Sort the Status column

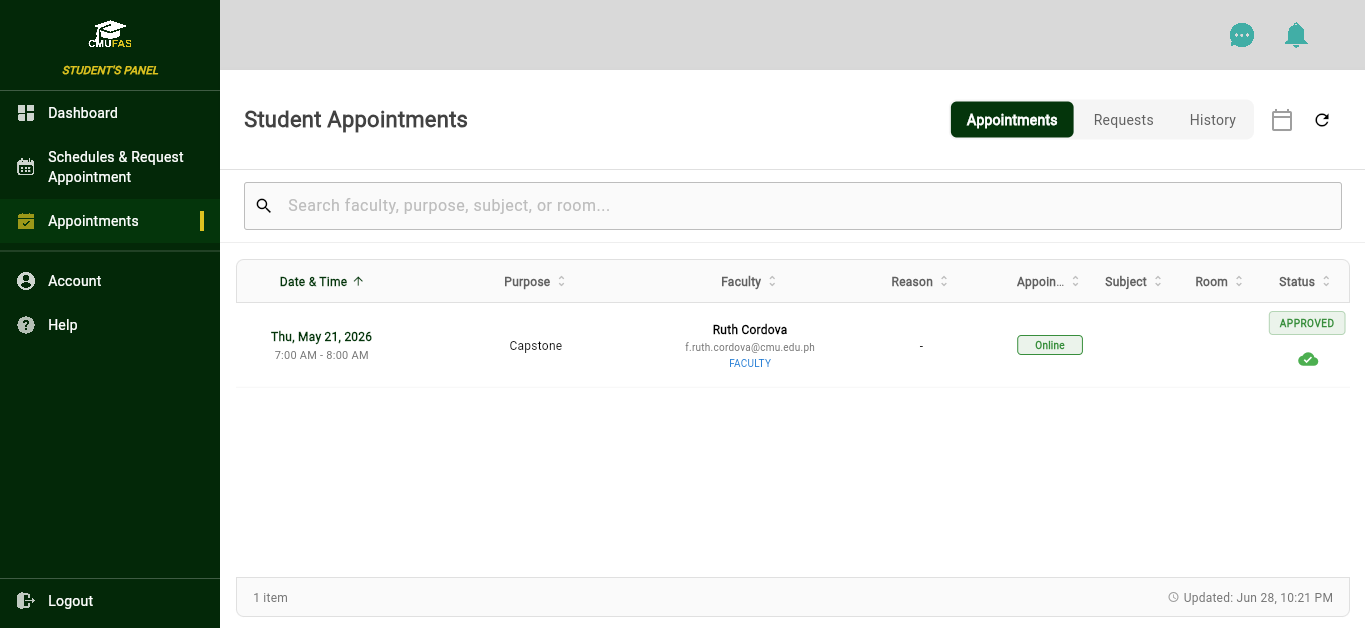1305,282
